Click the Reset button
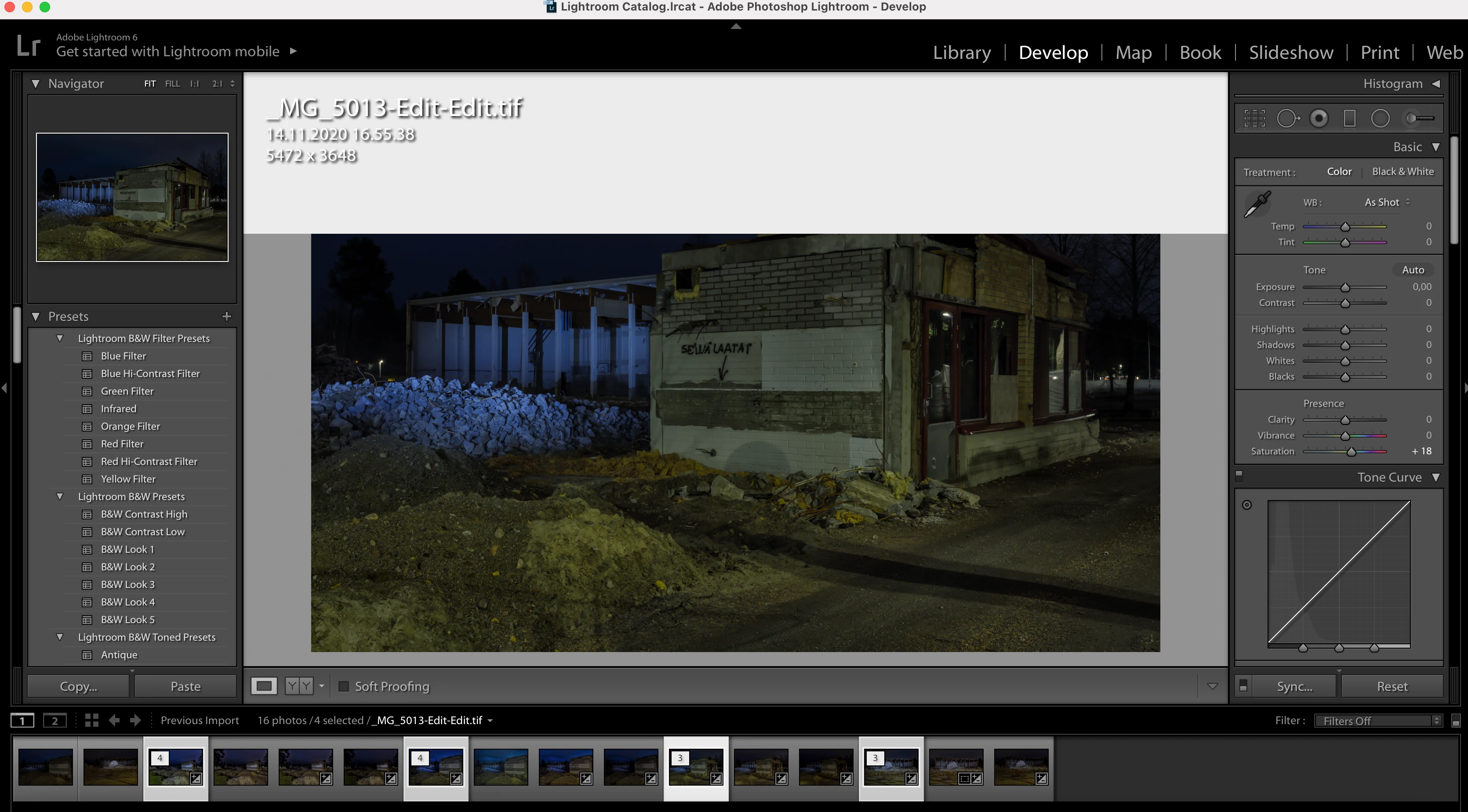This screenshot has height=812, width=1468. pyautogui.click(x=1392, y=686)
